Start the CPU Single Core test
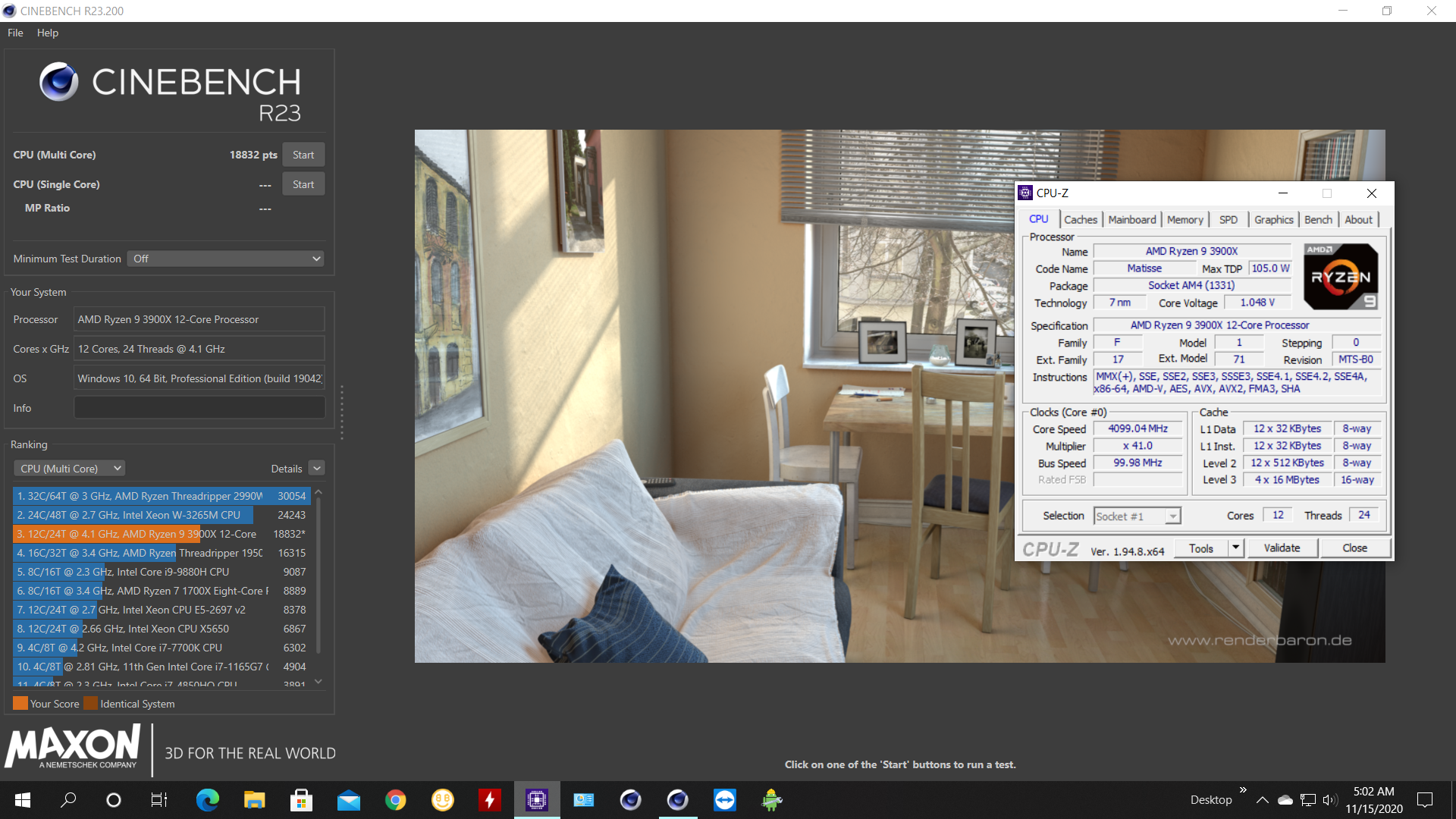Screen dimensions: 1456x819 [303, 184]
